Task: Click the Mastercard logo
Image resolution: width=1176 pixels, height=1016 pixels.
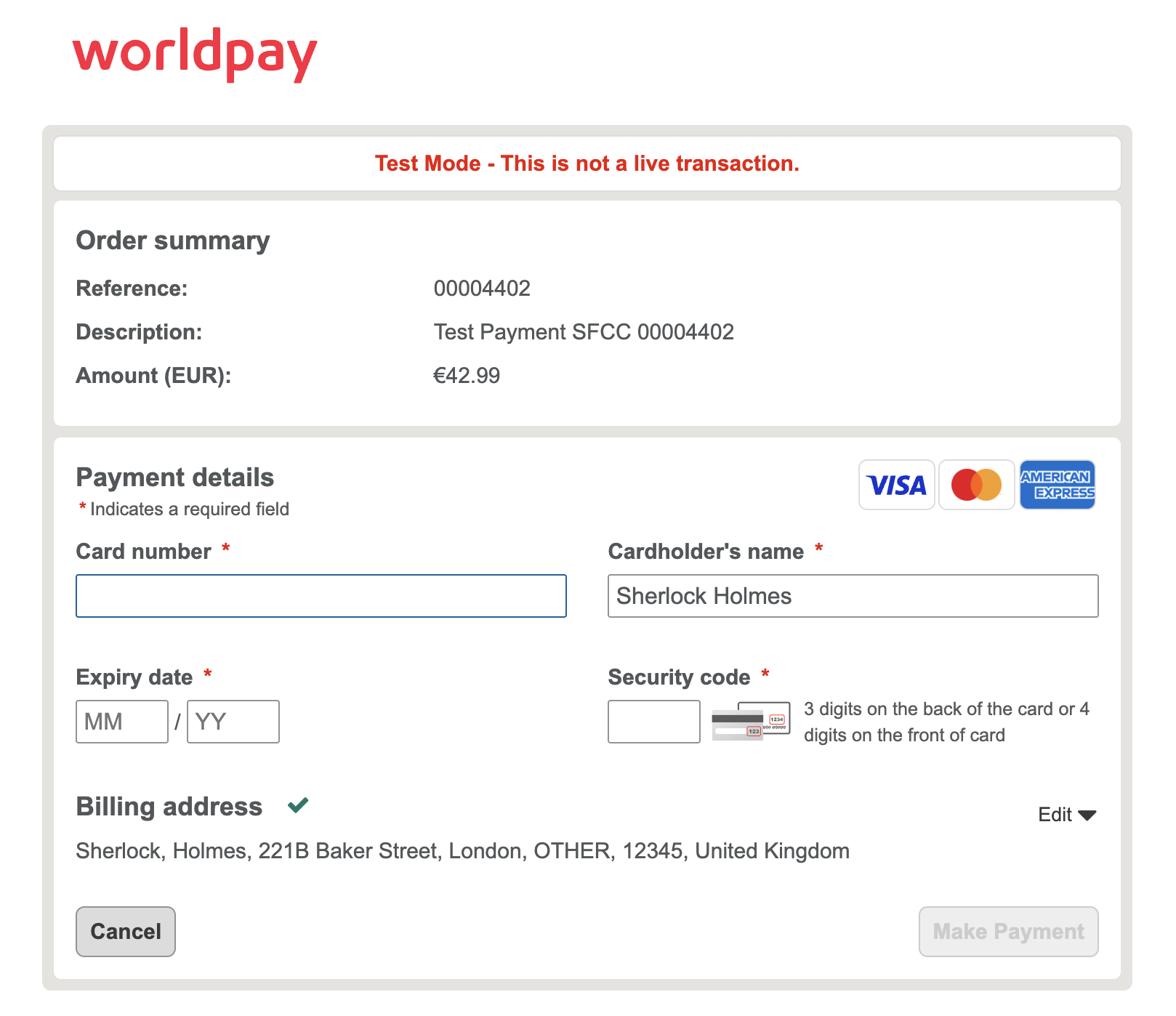Action: tap(976, 485)
